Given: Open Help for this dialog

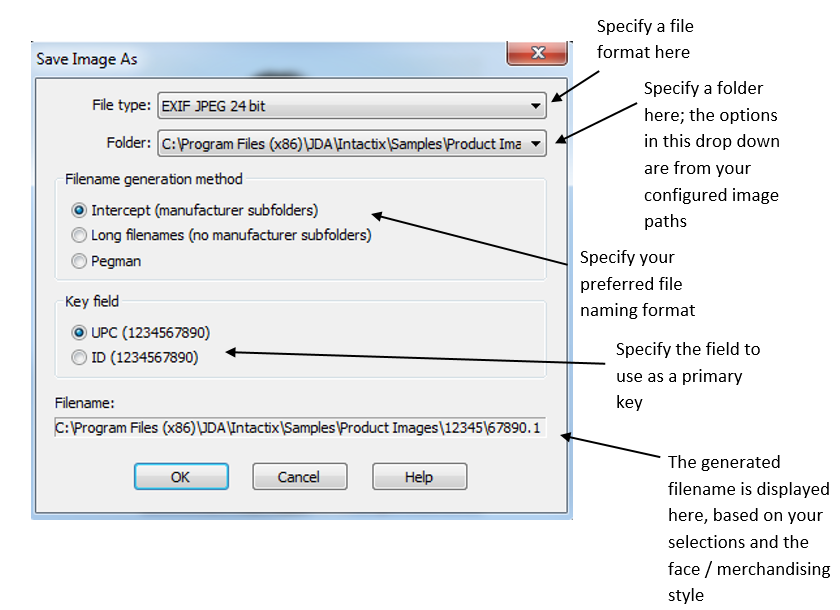Looking at the screenshot, I should [x=418, y=476].
